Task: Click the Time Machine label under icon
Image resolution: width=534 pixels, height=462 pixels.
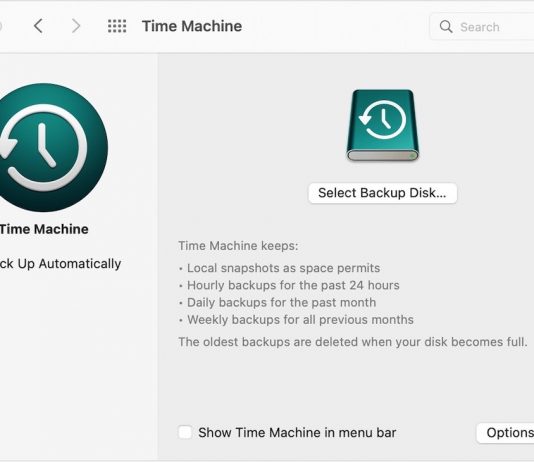Action: click(x=44, y=229)
